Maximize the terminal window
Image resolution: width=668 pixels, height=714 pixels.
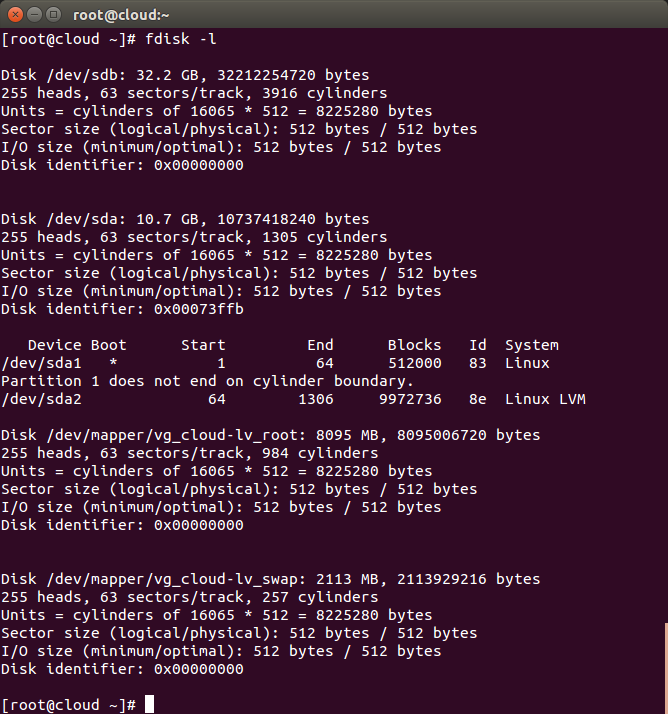pos(54,15)
